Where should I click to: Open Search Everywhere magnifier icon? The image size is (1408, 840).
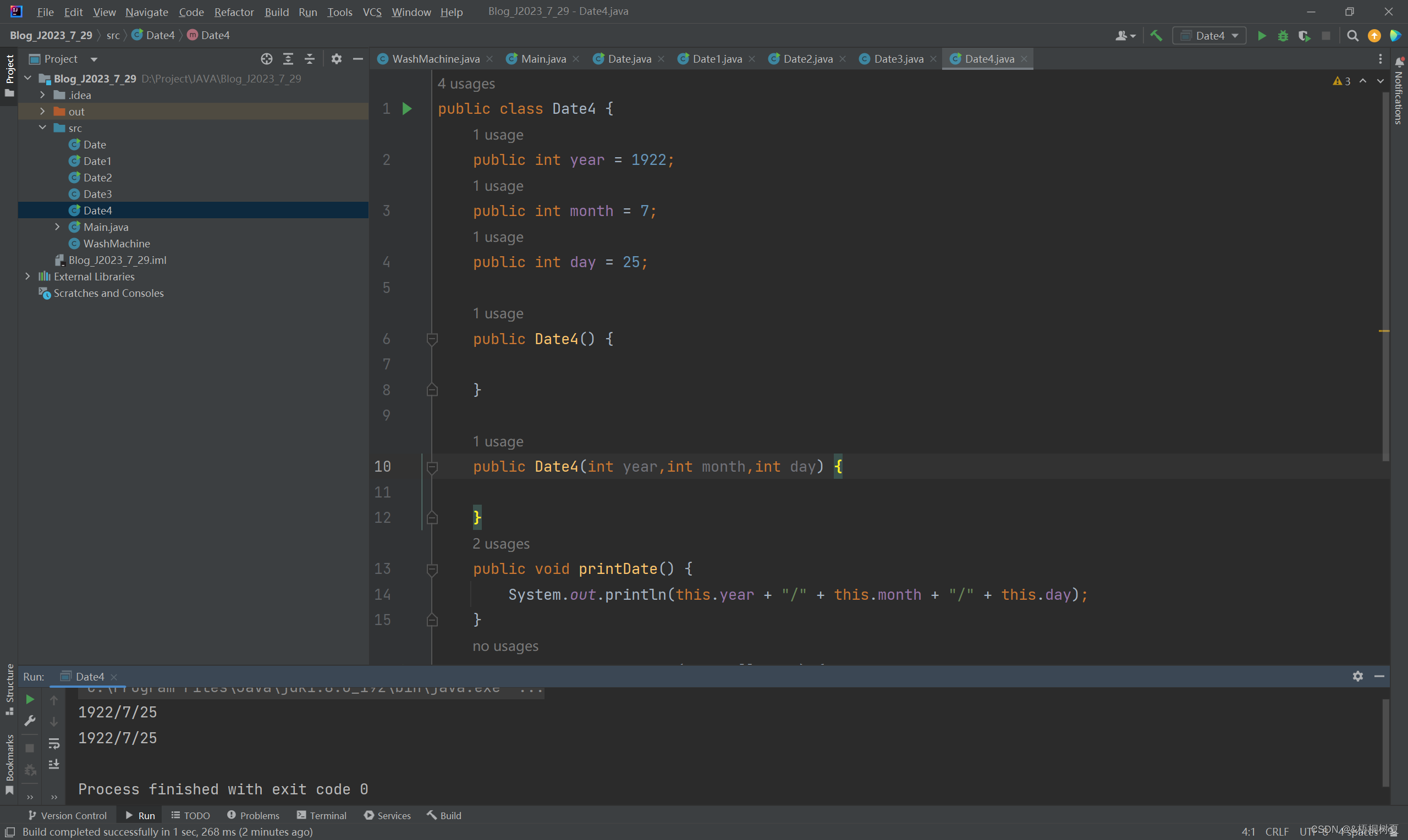point(1352,36)
